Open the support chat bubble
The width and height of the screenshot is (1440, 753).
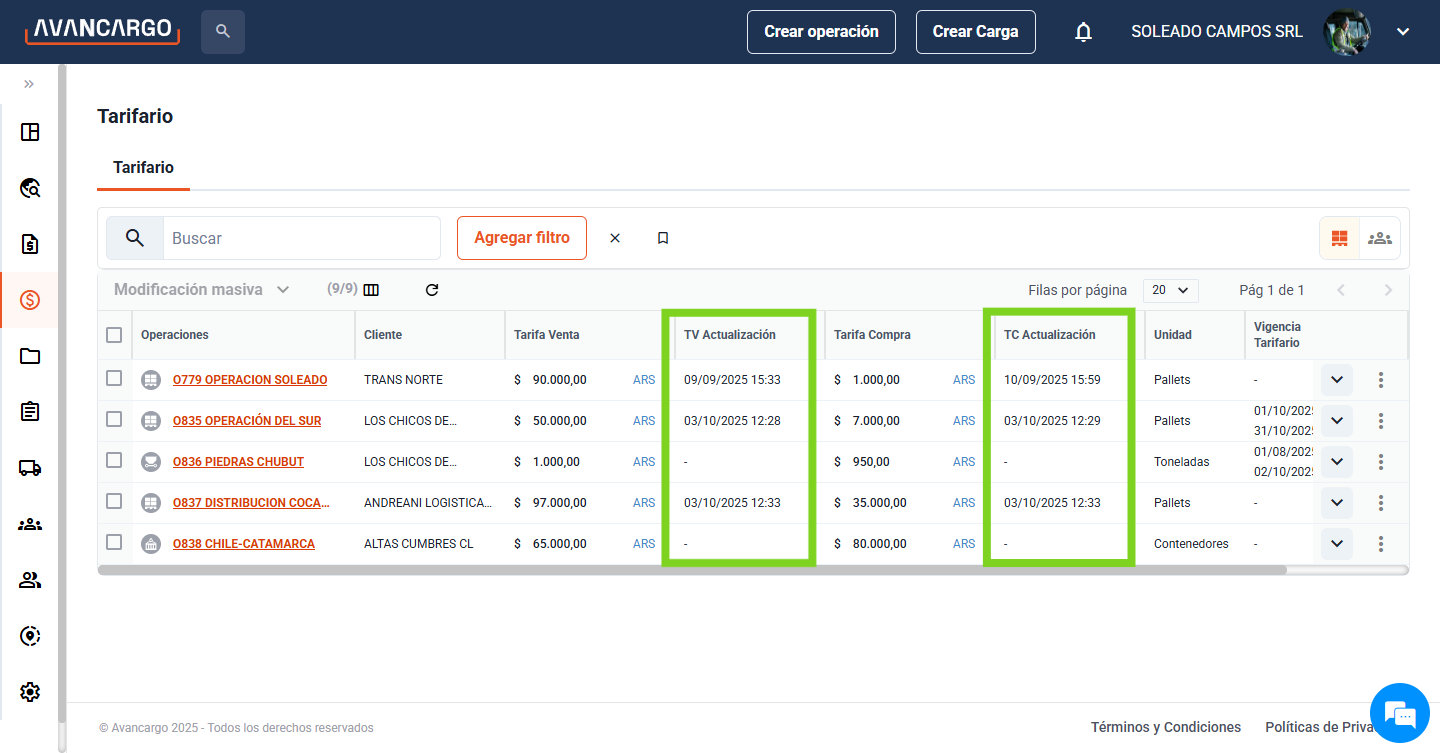(1400, 714)
